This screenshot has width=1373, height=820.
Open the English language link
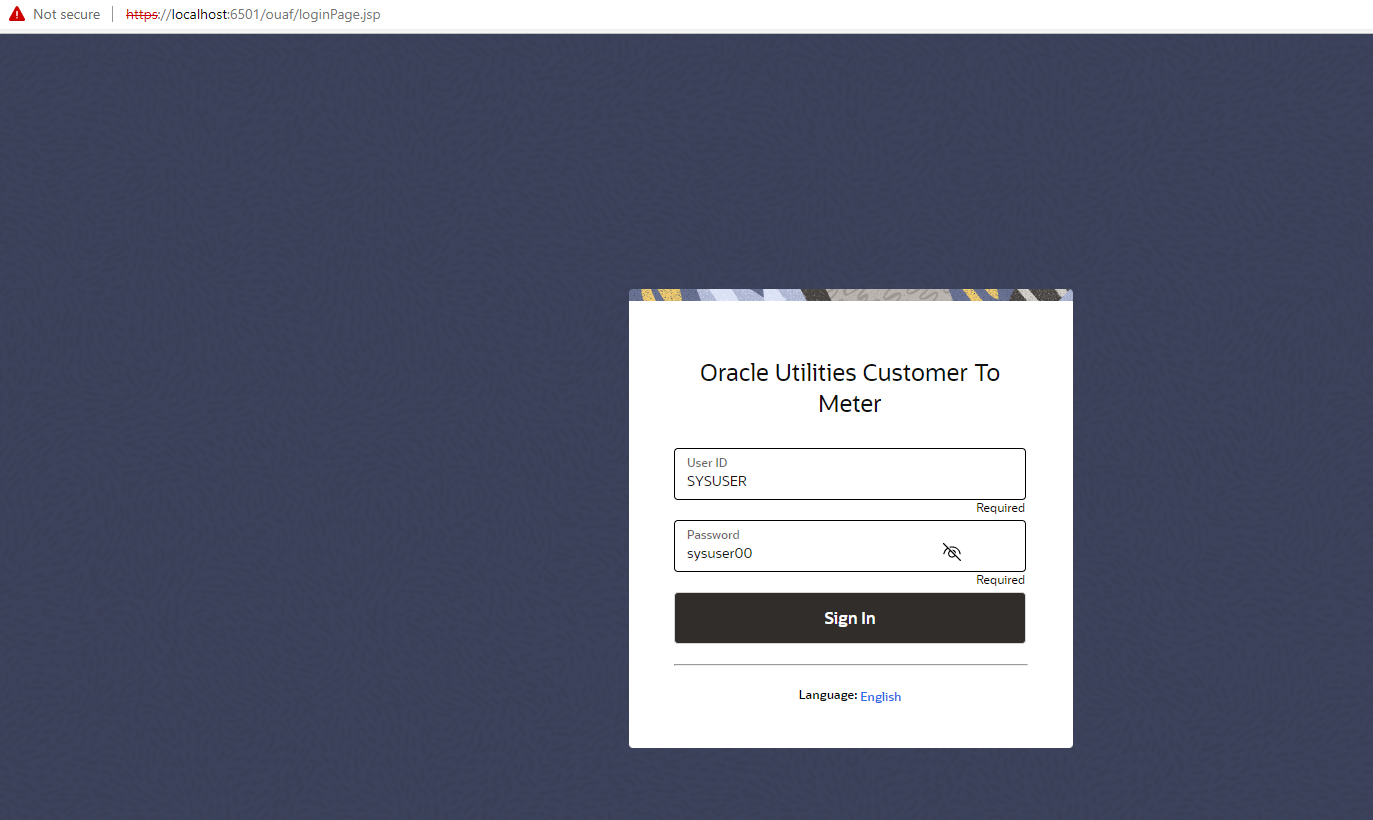point(881,697)
